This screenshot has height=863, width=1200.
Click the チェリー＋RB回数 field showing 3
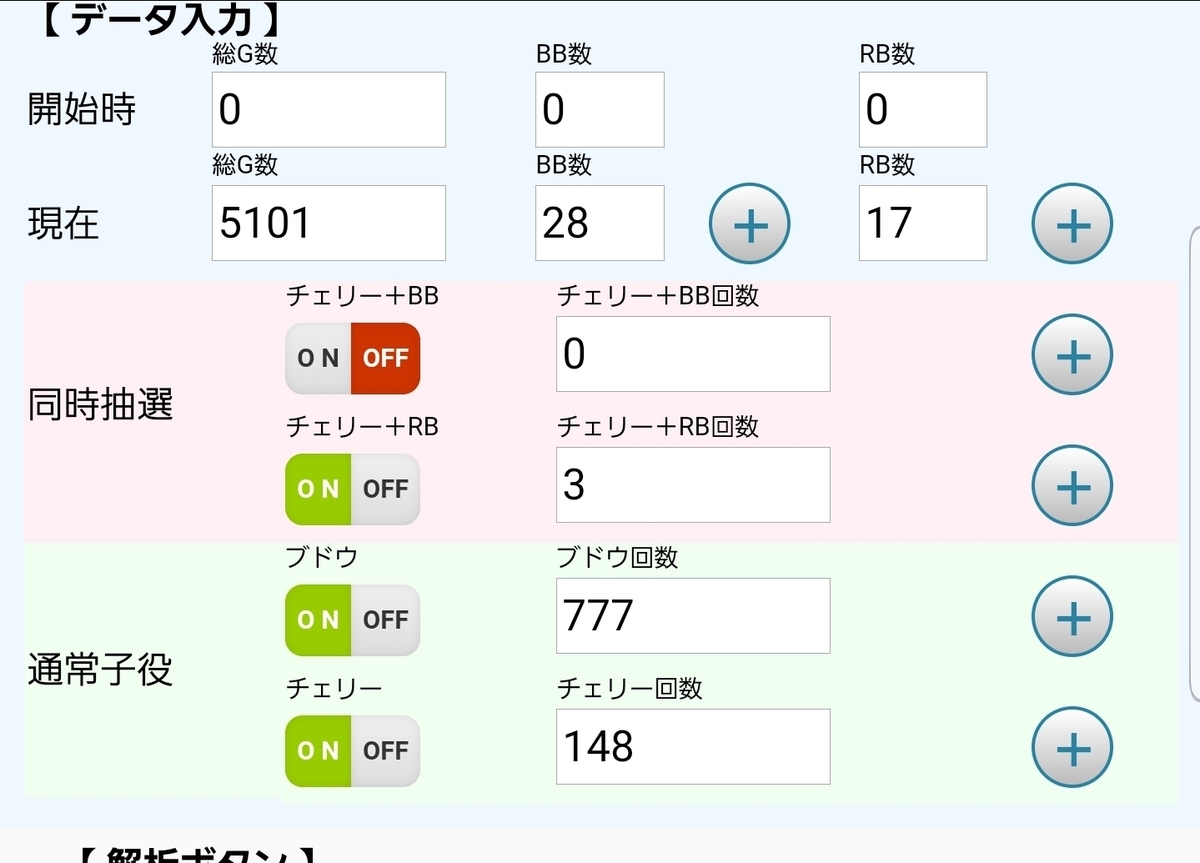pyautogui.click(x=692, y=485)
